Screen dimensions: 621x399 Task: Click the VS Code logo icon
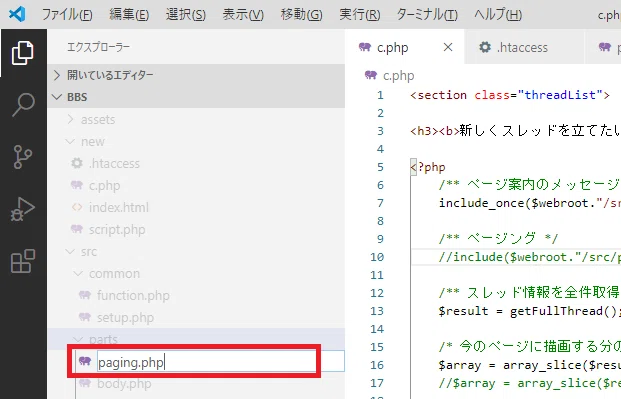[x=17, y=14]
